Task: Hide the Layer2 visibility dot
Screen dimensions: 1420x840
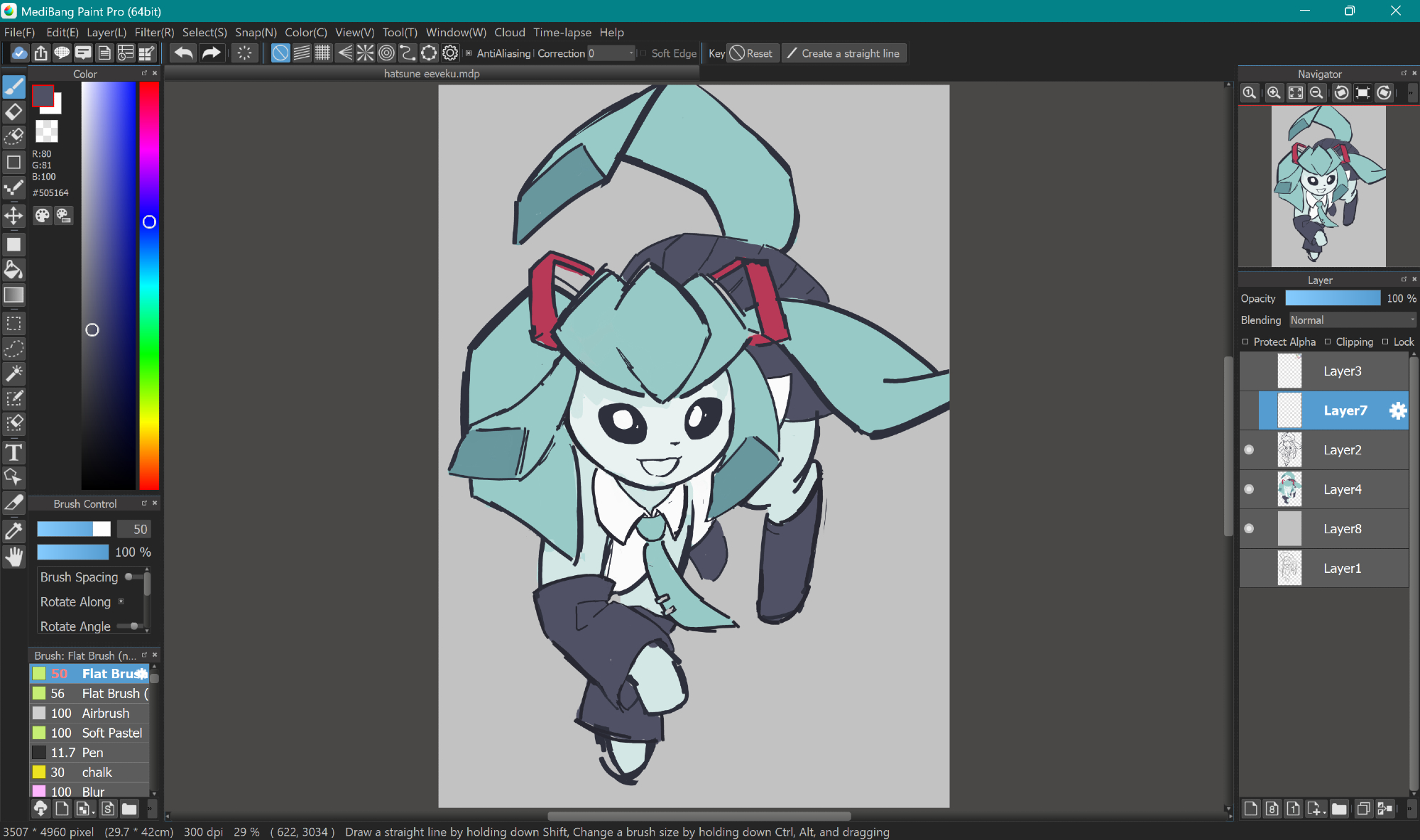Action: (1249, 449)
